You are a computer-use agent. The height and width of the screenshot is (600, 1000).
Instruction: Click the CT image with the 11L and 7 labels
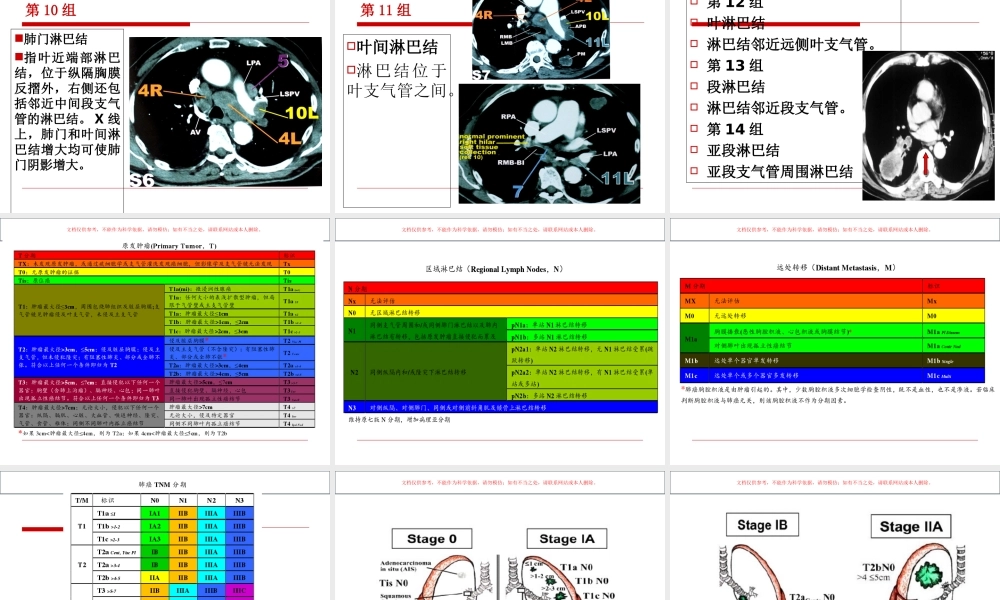[x=550, y=143]
